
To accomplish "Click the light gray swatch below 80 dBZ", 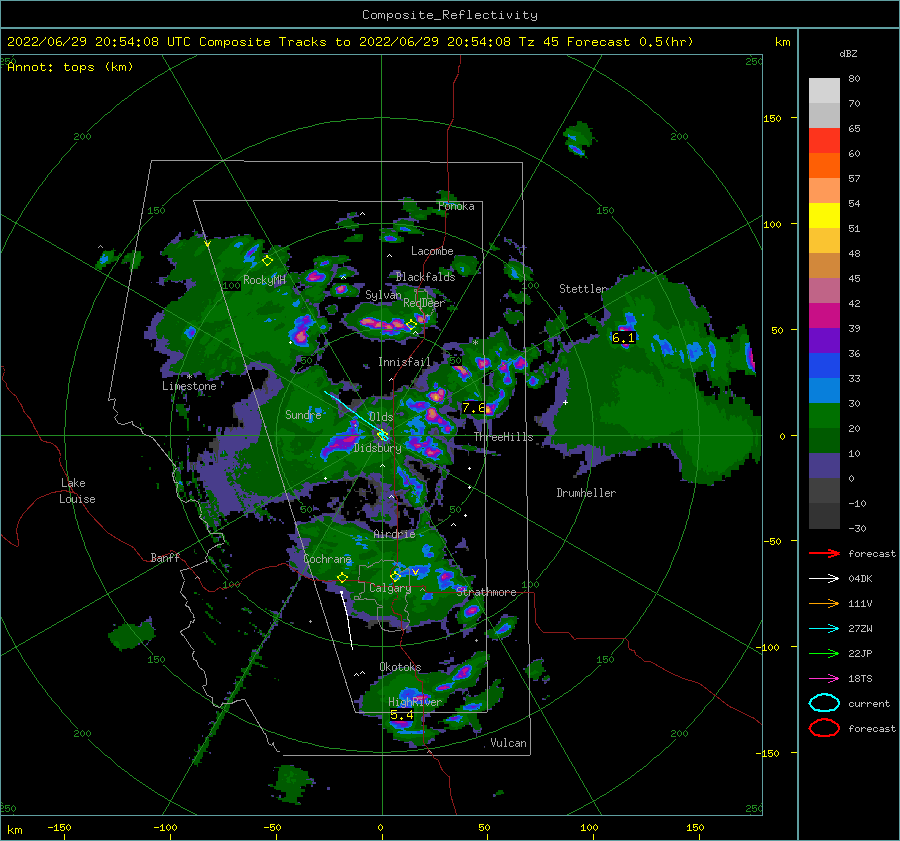I will click(824, 91).
